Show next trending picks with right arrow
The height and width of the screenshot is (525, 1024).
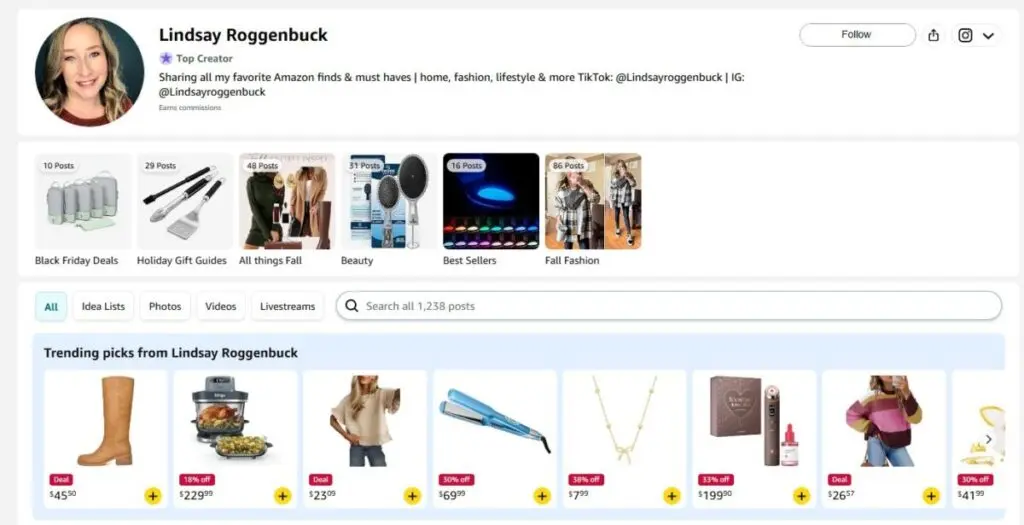coord(989,439)
